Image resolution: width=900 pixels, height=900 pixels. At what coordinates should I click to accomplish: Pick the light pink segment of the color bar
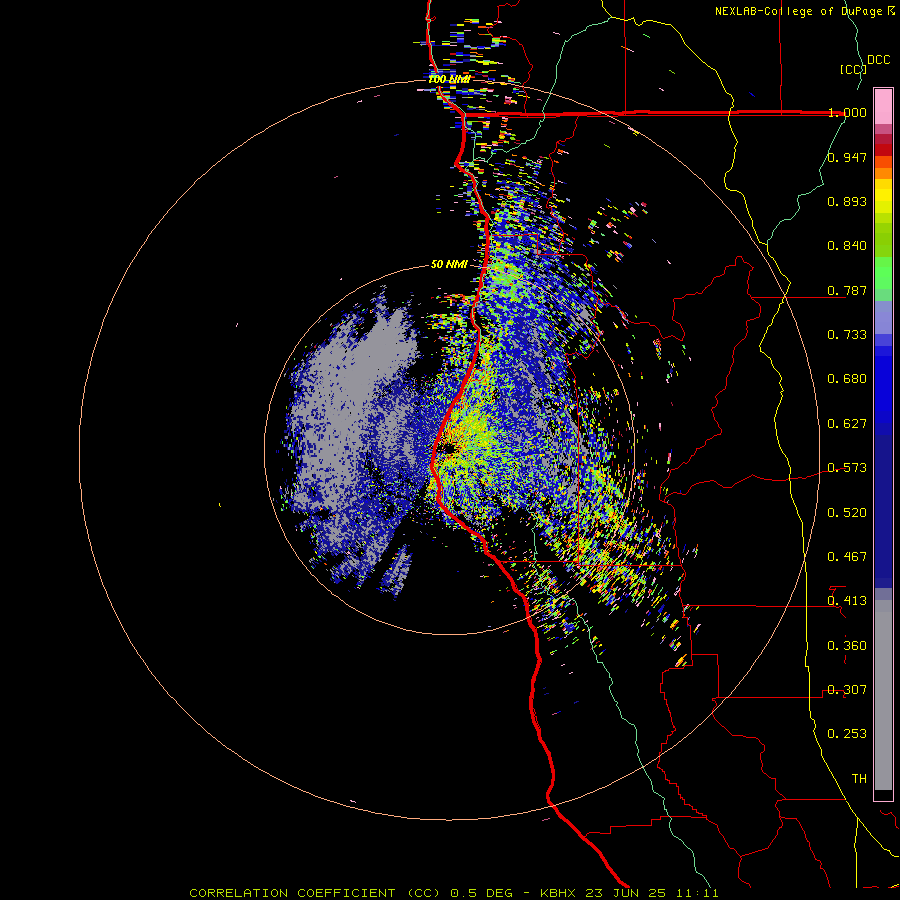click(x=883, y=107)
